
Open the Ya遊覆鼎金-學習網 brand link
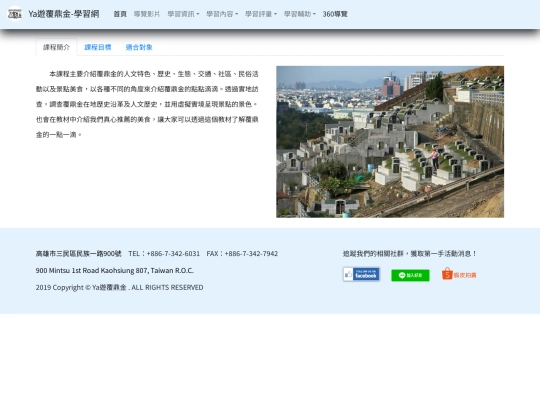click(x=64, y=14)
